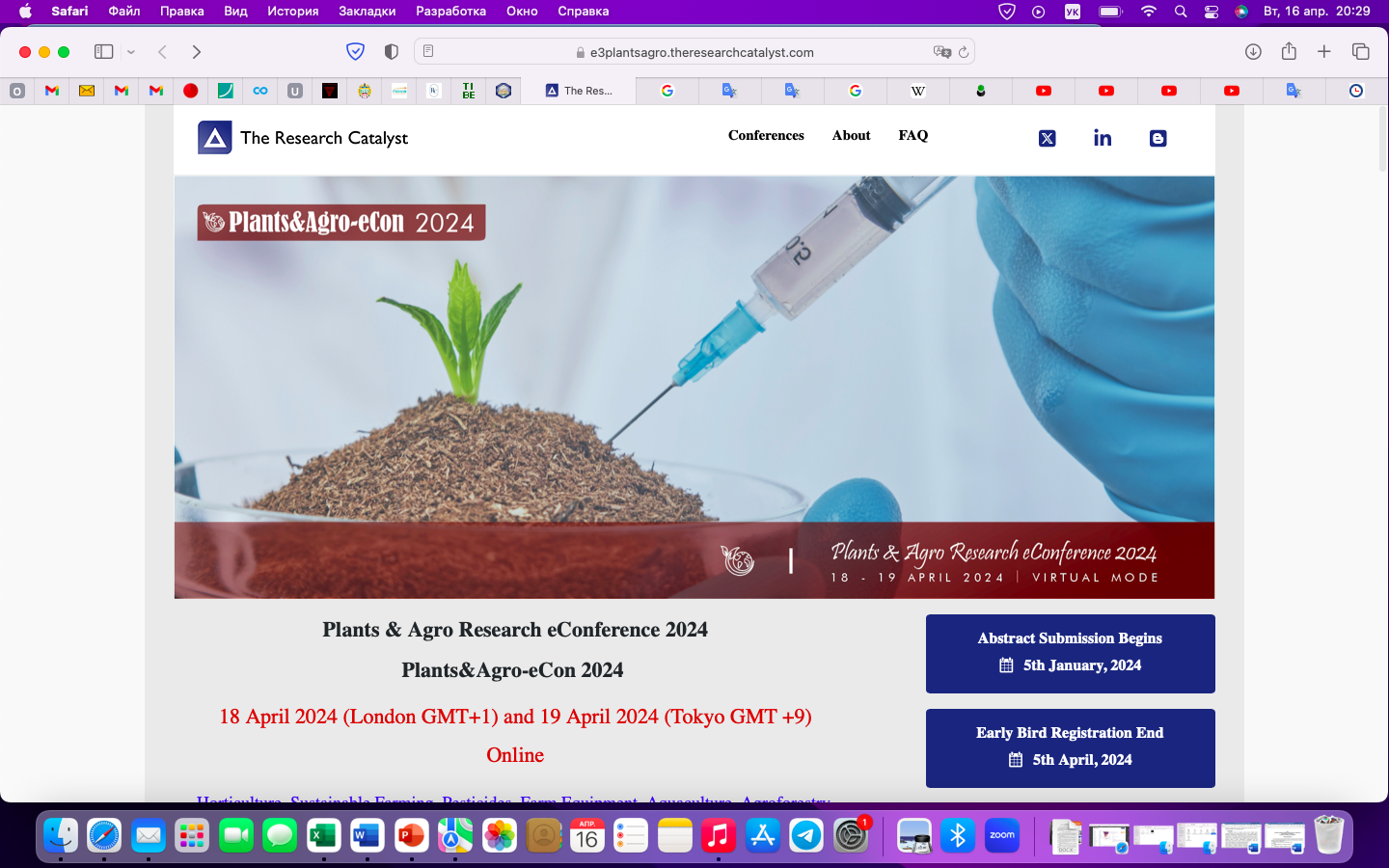Open Siri from the menu bar
1389x868 pixels.
[x=1241, y=12]
